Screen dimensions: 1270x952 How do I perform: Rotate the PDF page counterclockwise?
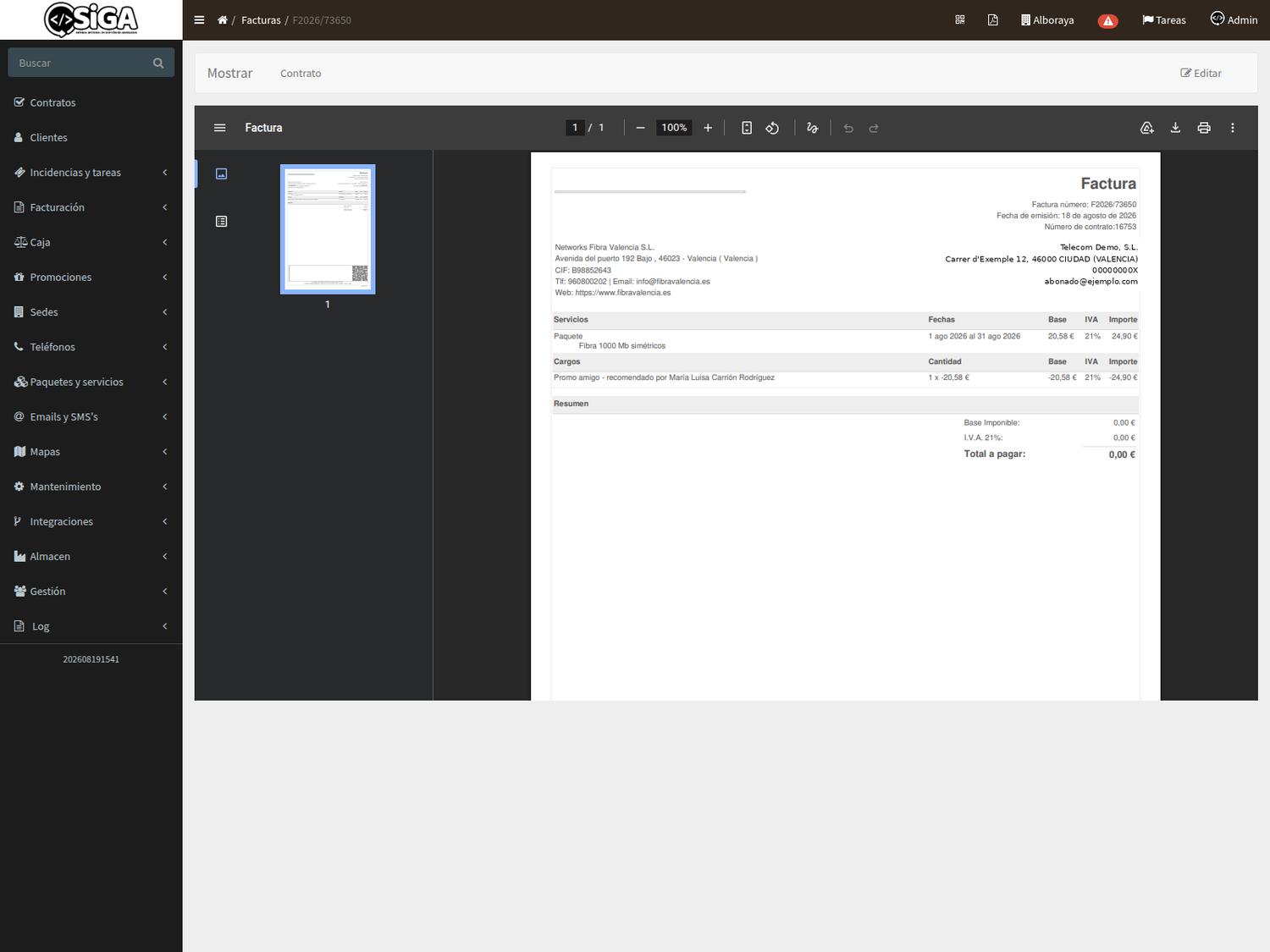[x=772, y=128]
